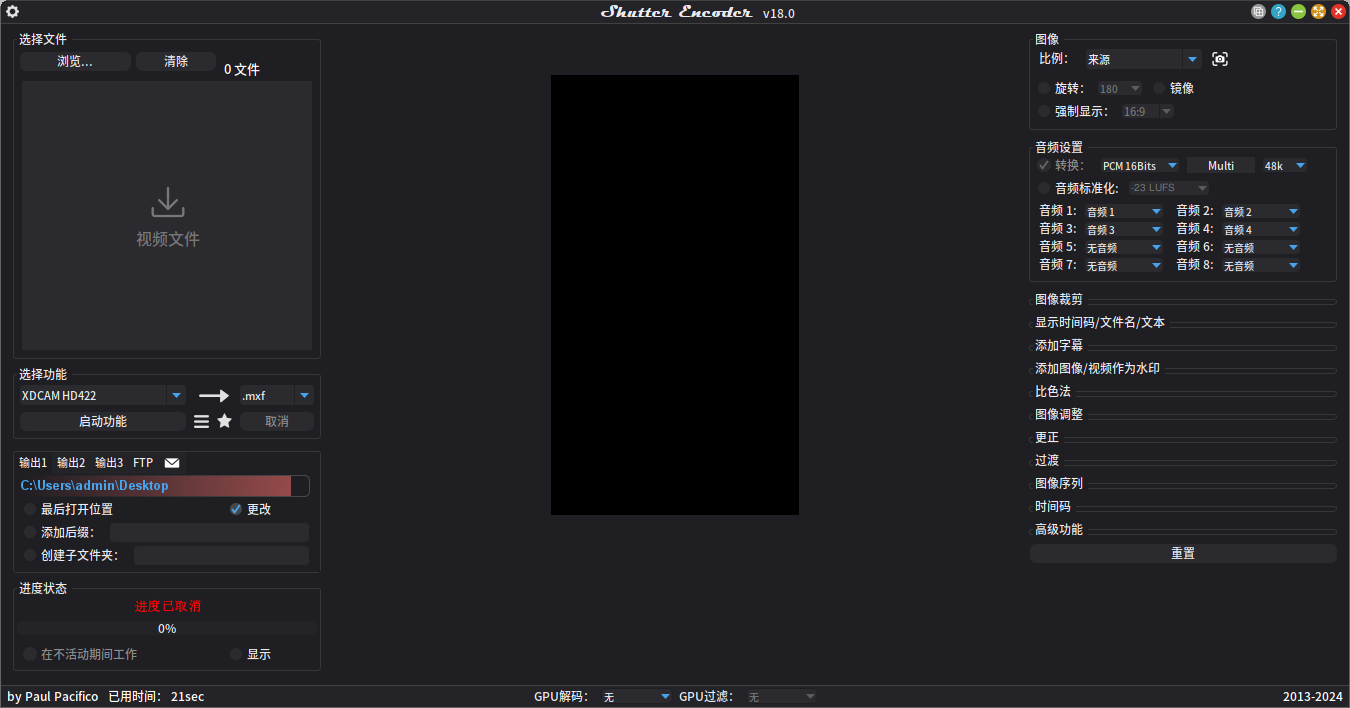Open the XDCAM HD422 function dropdown

(100, 395)
